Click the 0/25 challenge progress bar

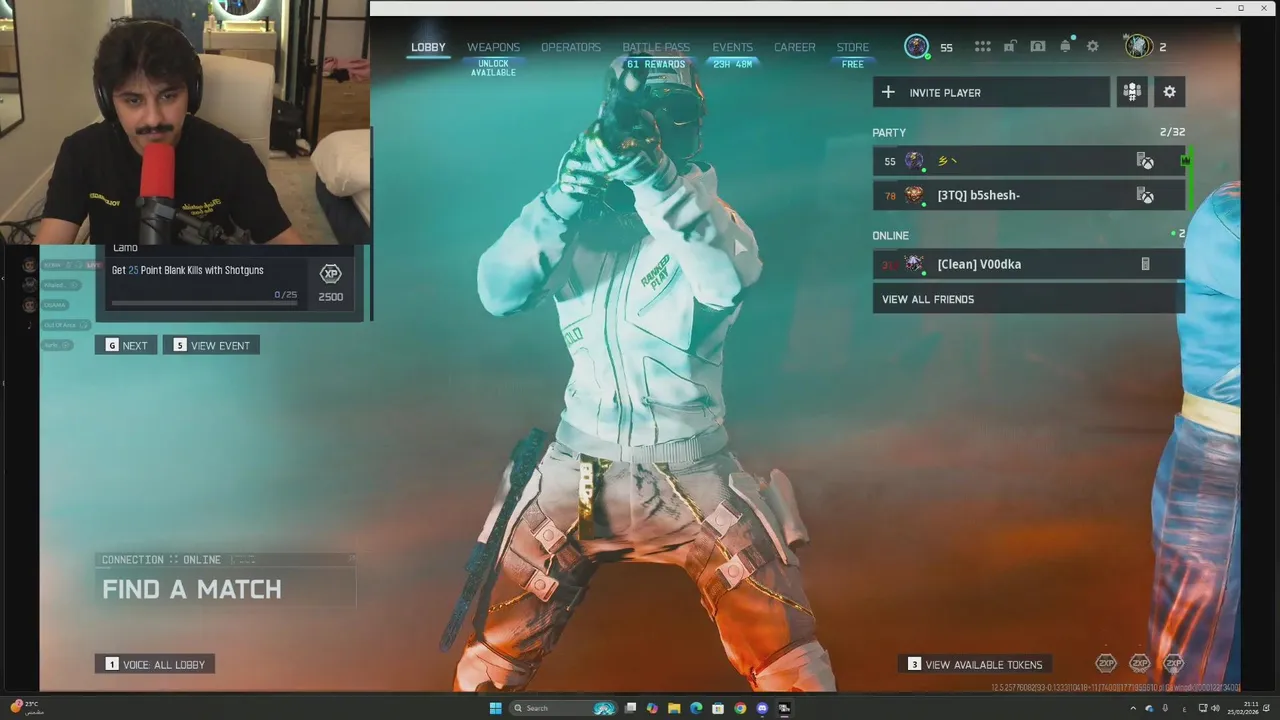204,302
